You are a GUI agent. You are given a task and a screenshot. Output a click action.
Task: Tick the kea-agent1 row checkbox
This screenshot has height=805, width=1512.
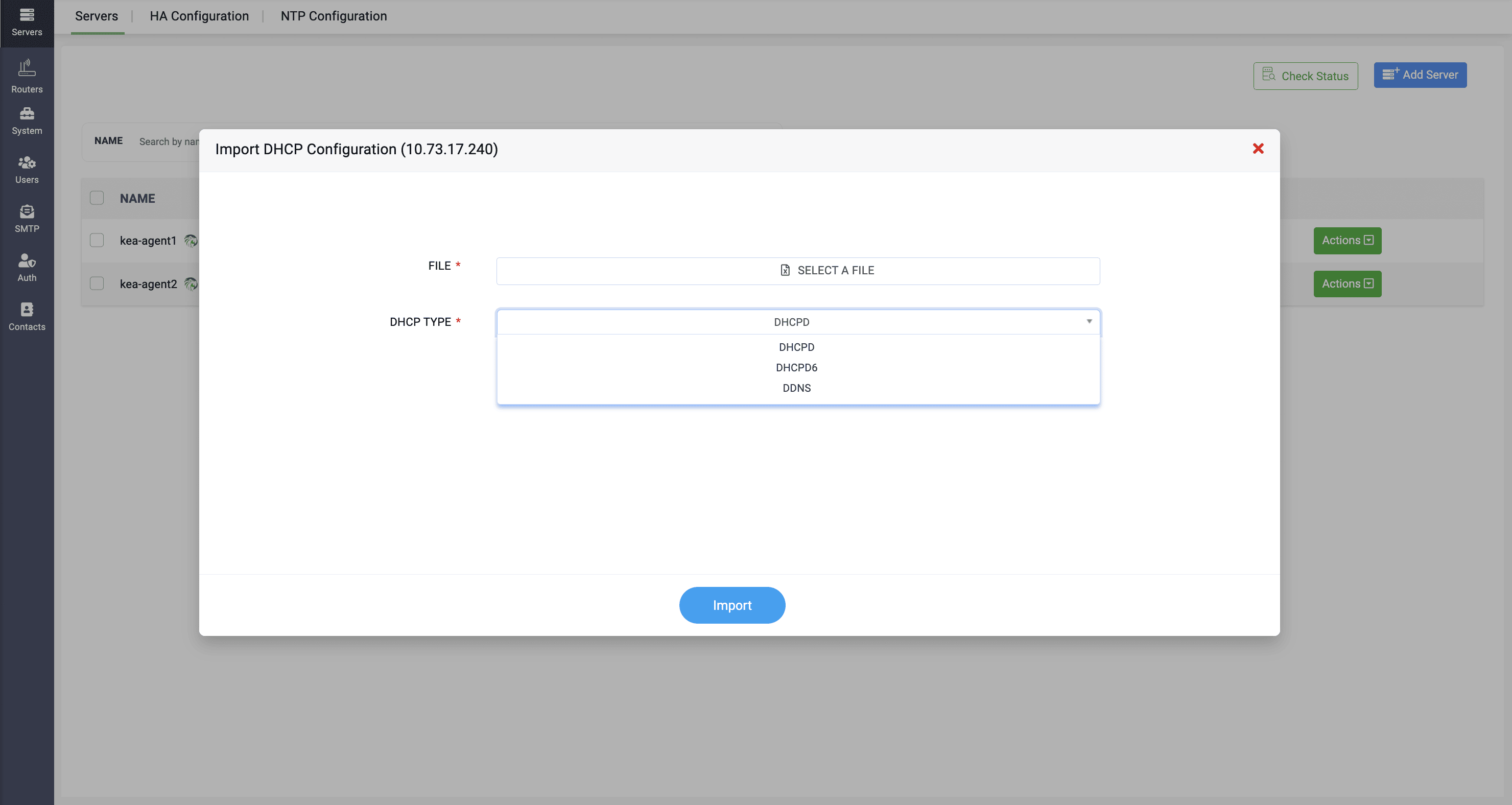click(97, 240)
